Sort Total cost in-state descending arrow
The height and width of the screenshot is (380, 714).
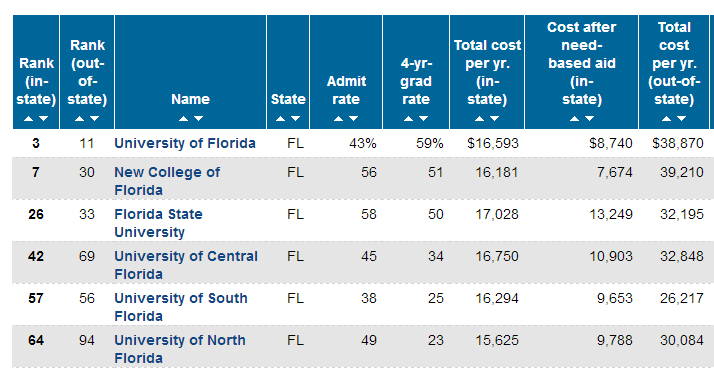pyautogui.click(x=494, y=118)
